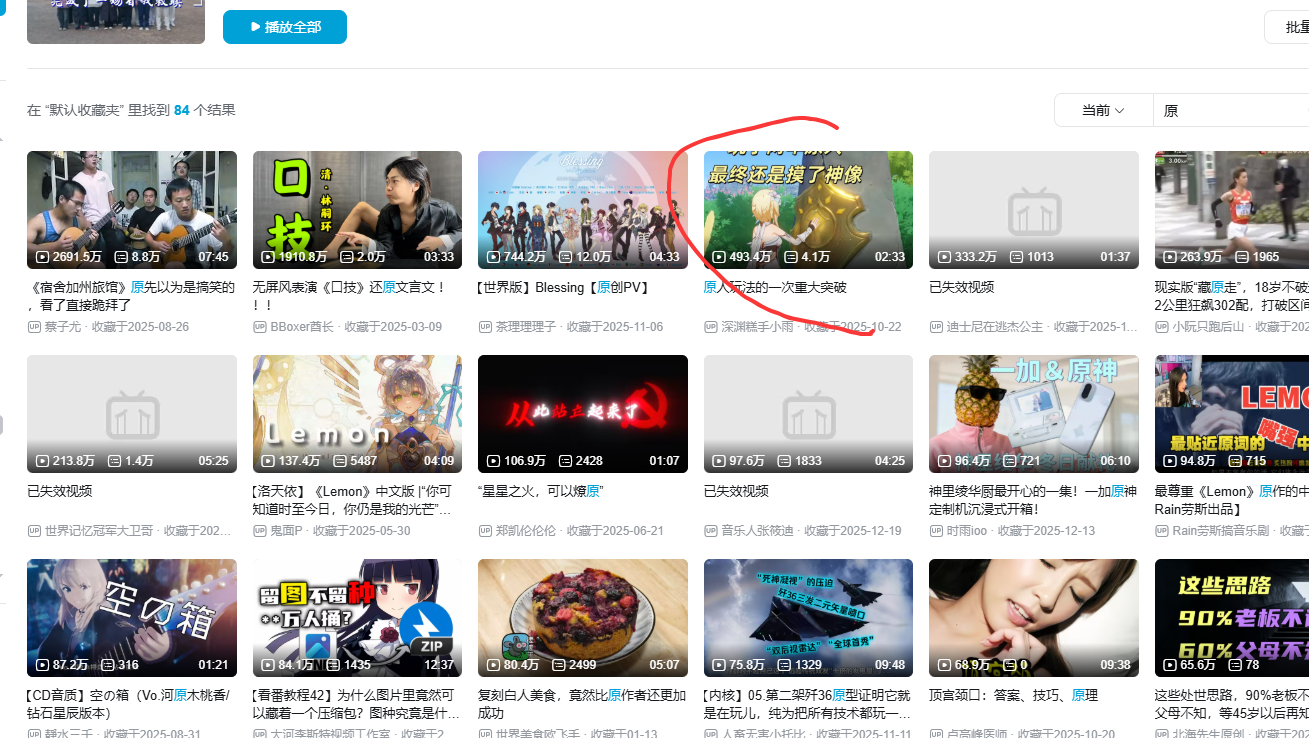
Task: Click the play triangle icon in 播放全部
Action: click(x=256, y=27)
